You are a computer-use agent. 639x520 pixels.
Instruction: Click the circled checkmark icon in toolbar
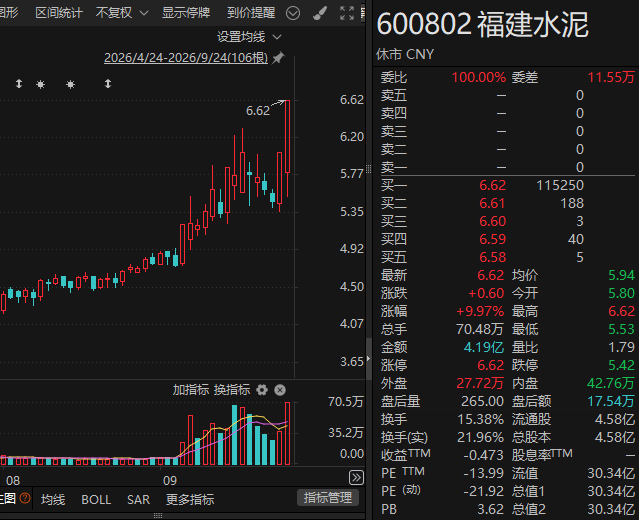point(293,13)
